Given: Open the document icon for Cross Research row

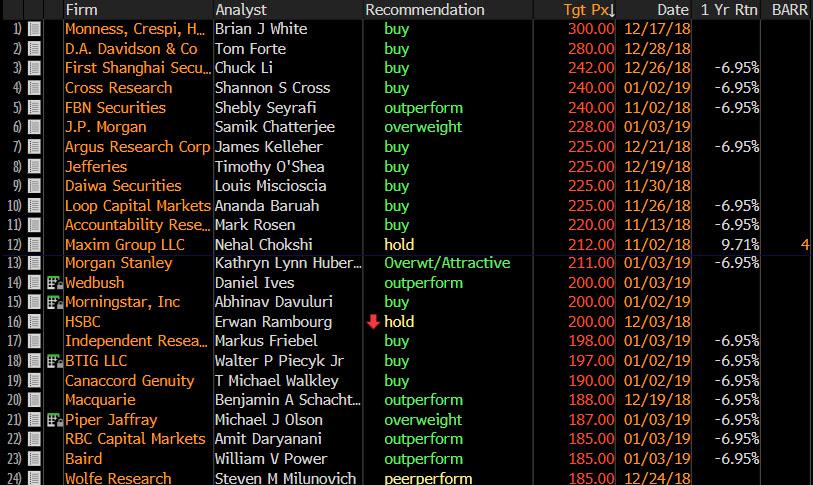Looking at the screenshot, I should [x=34, y=88].
